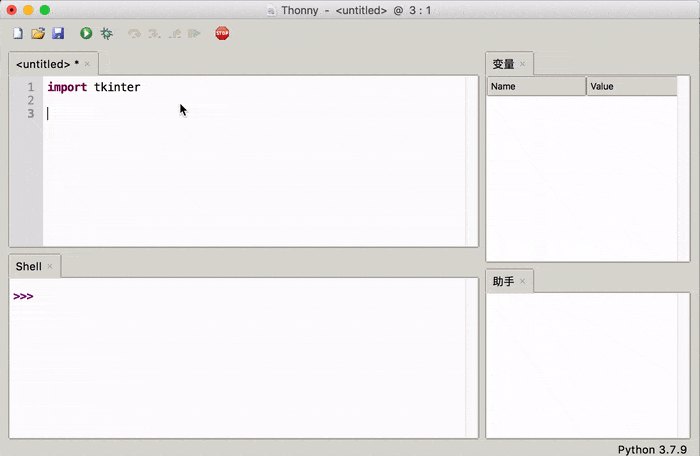Screen dimensions: 700x456
Task: Switch to the Shell tab
Action: tap(28, 267)
